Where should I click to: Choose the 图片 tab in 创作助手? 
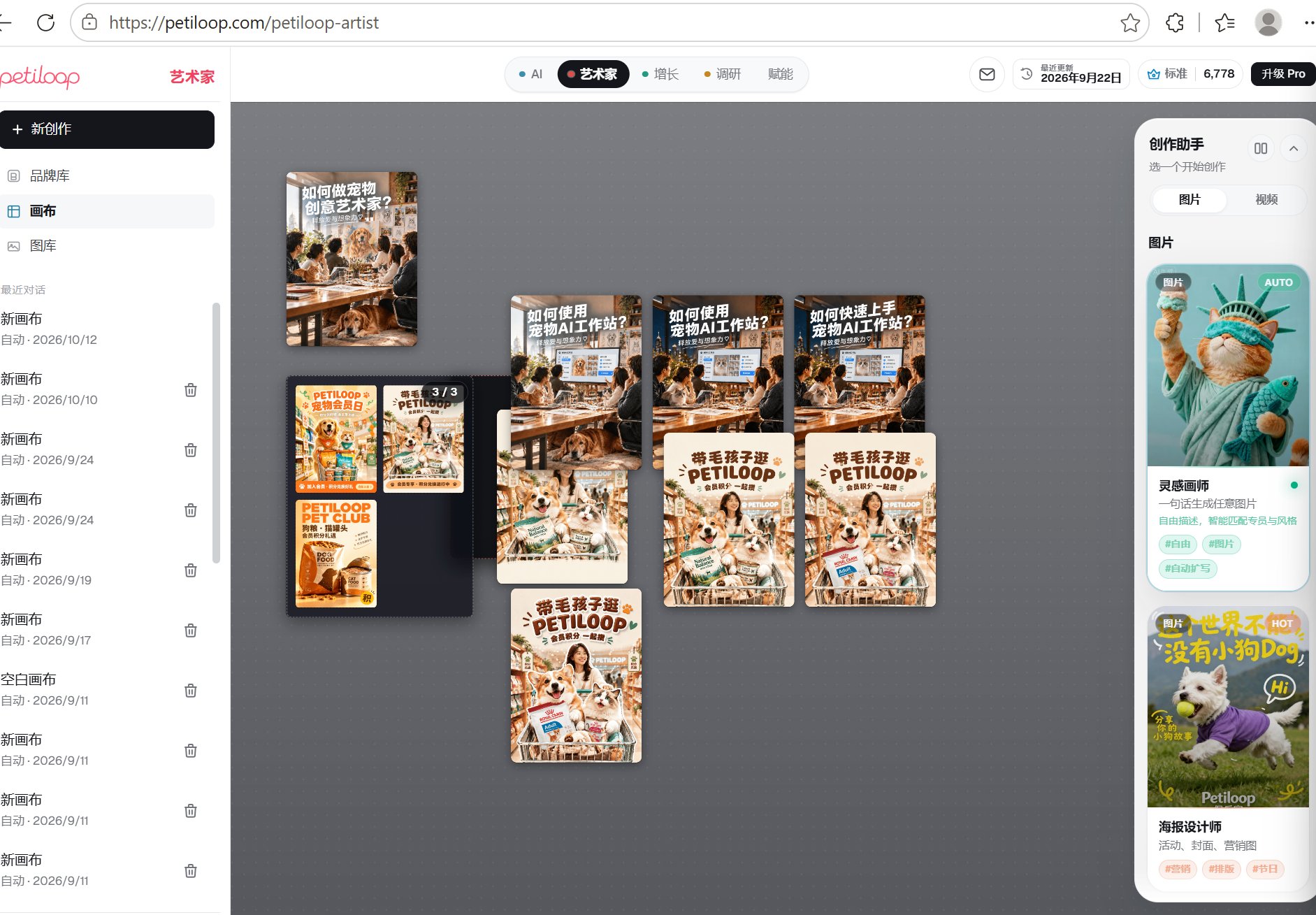pyautogui.click(x=1190, y=200)
